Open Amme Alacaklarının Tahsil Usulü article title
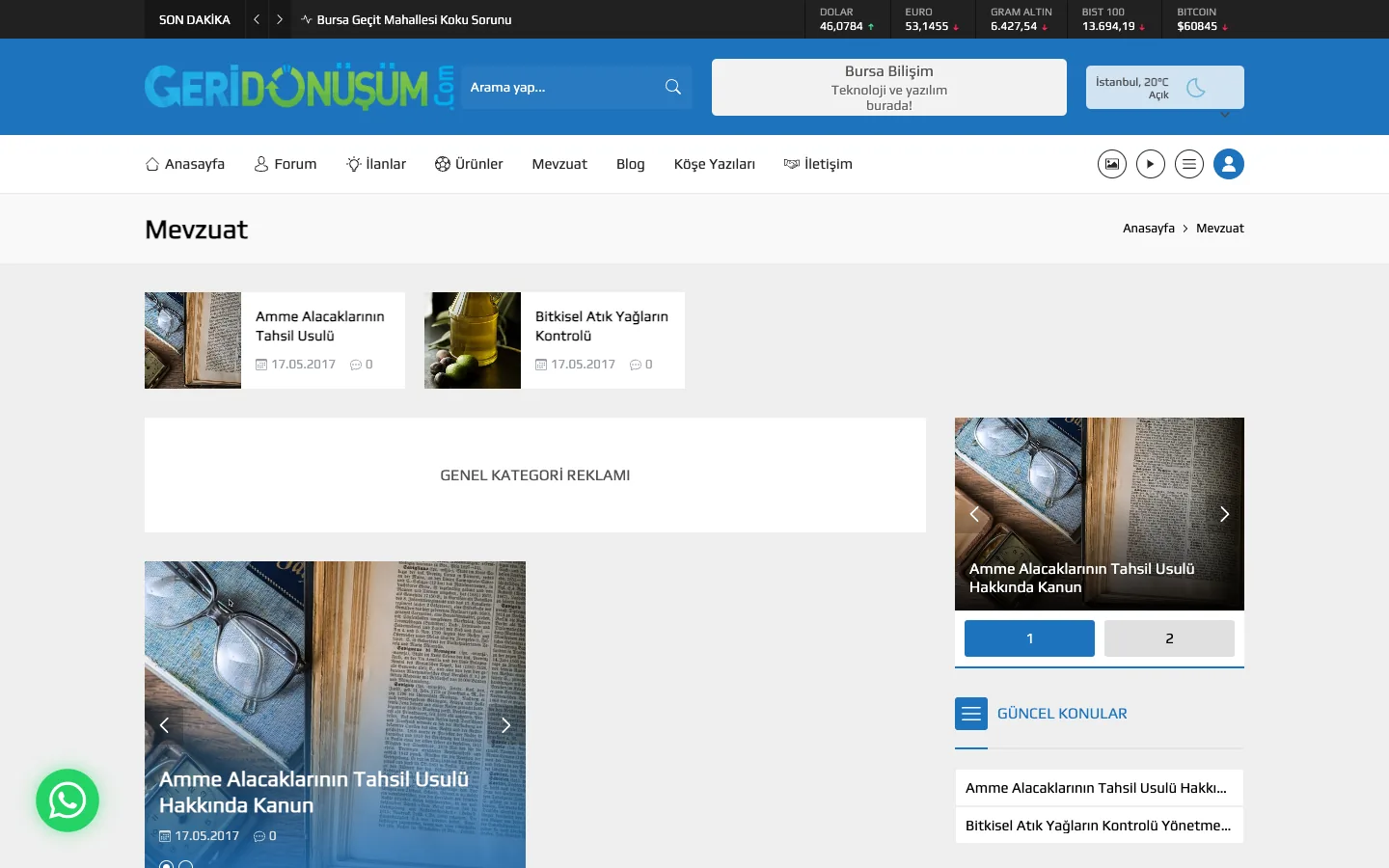The height and width of the screenshot is (868, 1389). (320, 326)
